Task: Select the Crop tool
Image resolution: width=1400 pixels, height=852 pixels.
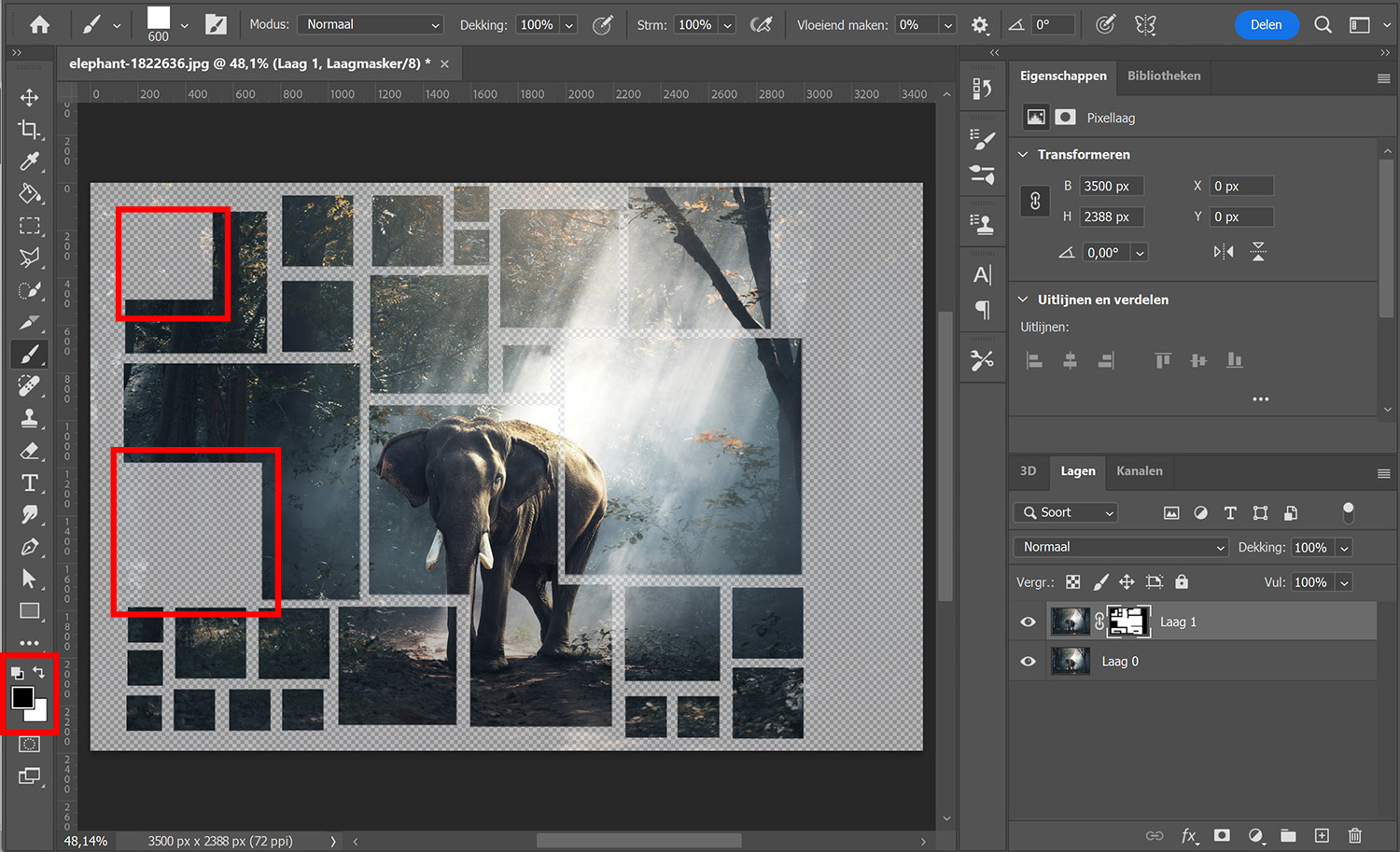Action: point(29,129)
